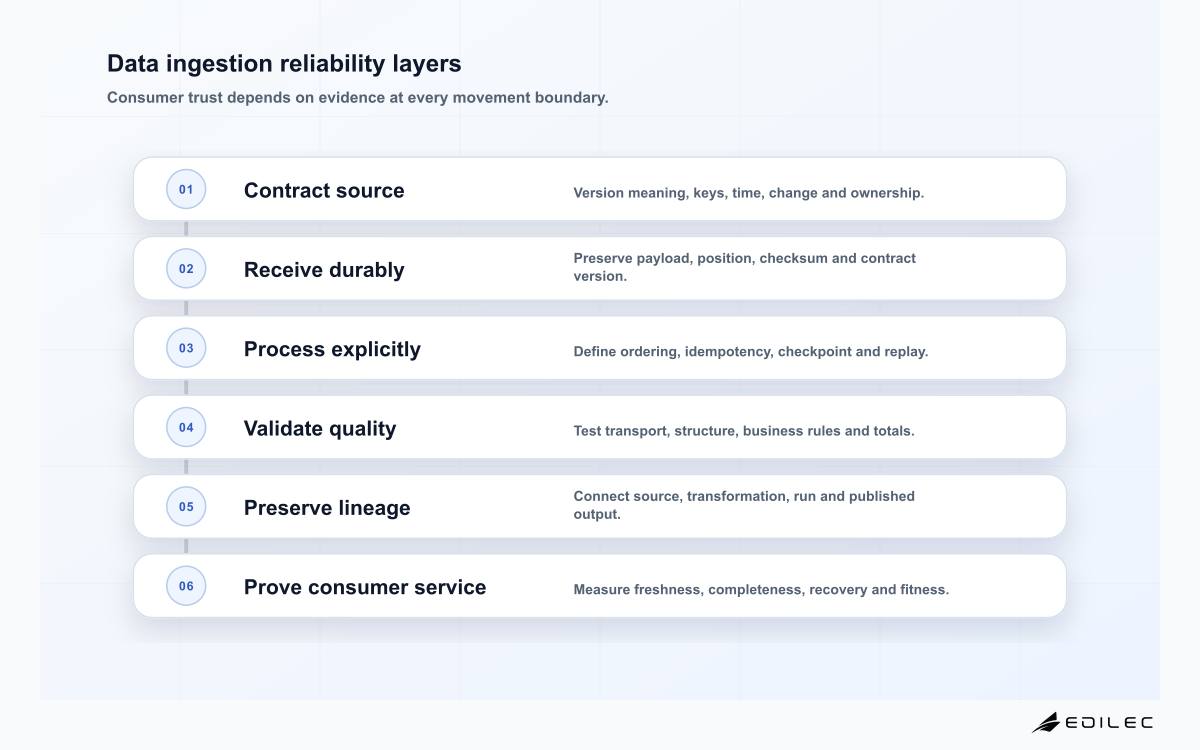Screen dimensions: 1200x750
Task: Click the Consumer trust subtitle text
Action: tap(357, 97)
